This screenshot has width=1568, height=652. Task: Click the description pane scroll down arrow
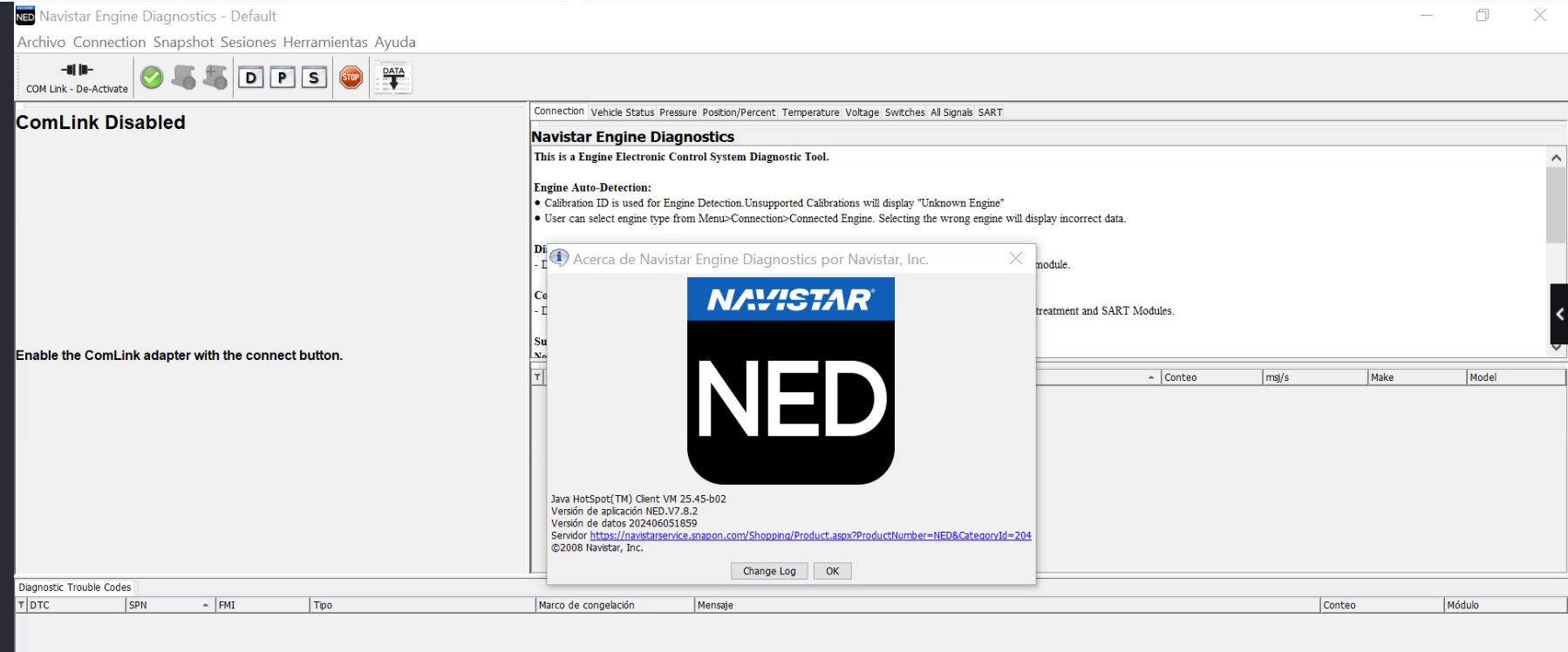[x=1556, y=347]
